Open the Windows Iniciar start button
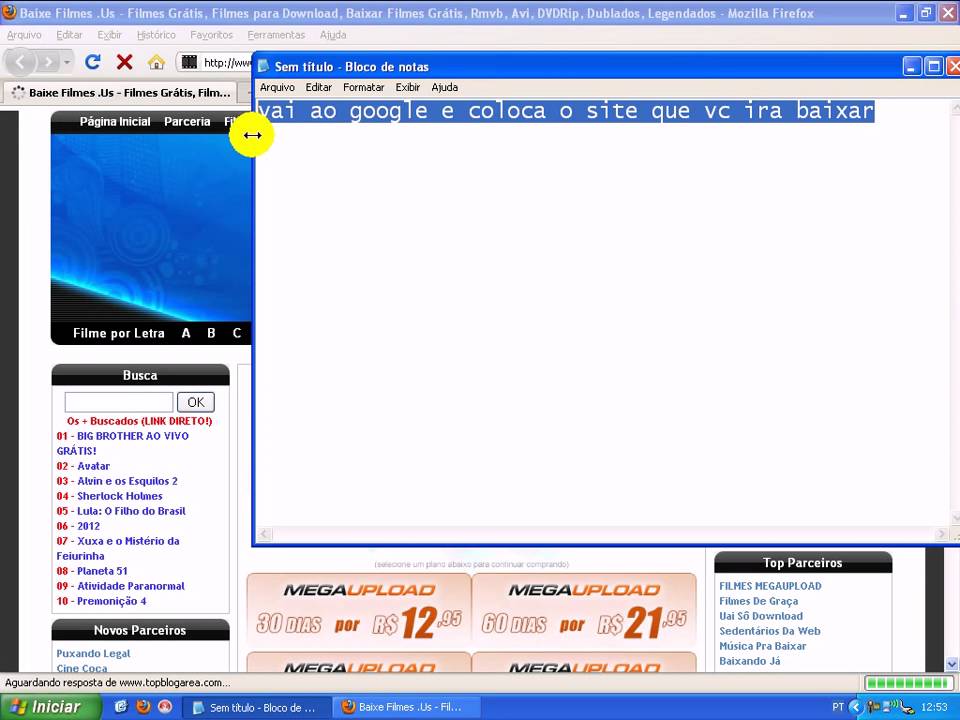This screenshot has width=960, height=720. coord(50,707)
